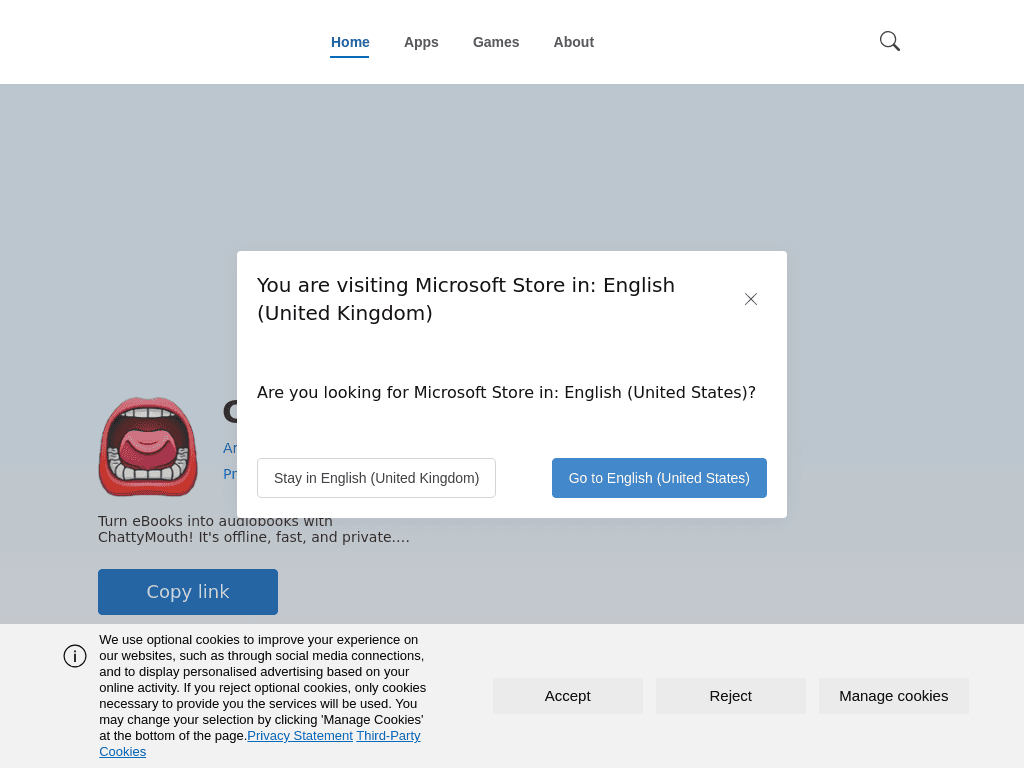Select the About tab

pyautogui.click(x=573, y=42)
